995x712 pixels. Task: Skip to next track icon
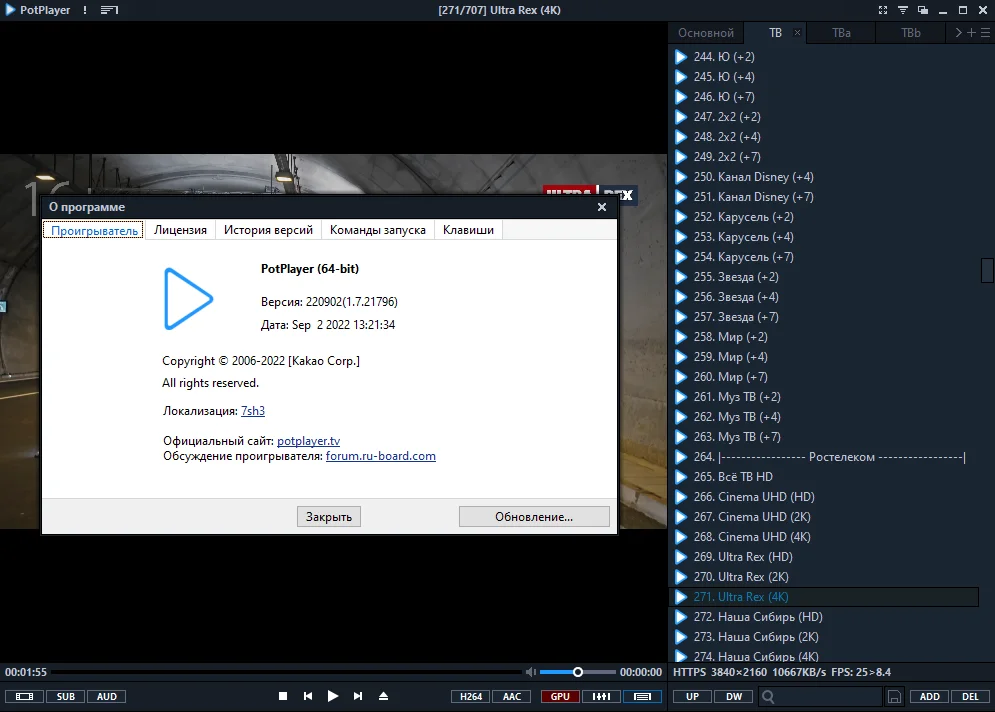358,696
